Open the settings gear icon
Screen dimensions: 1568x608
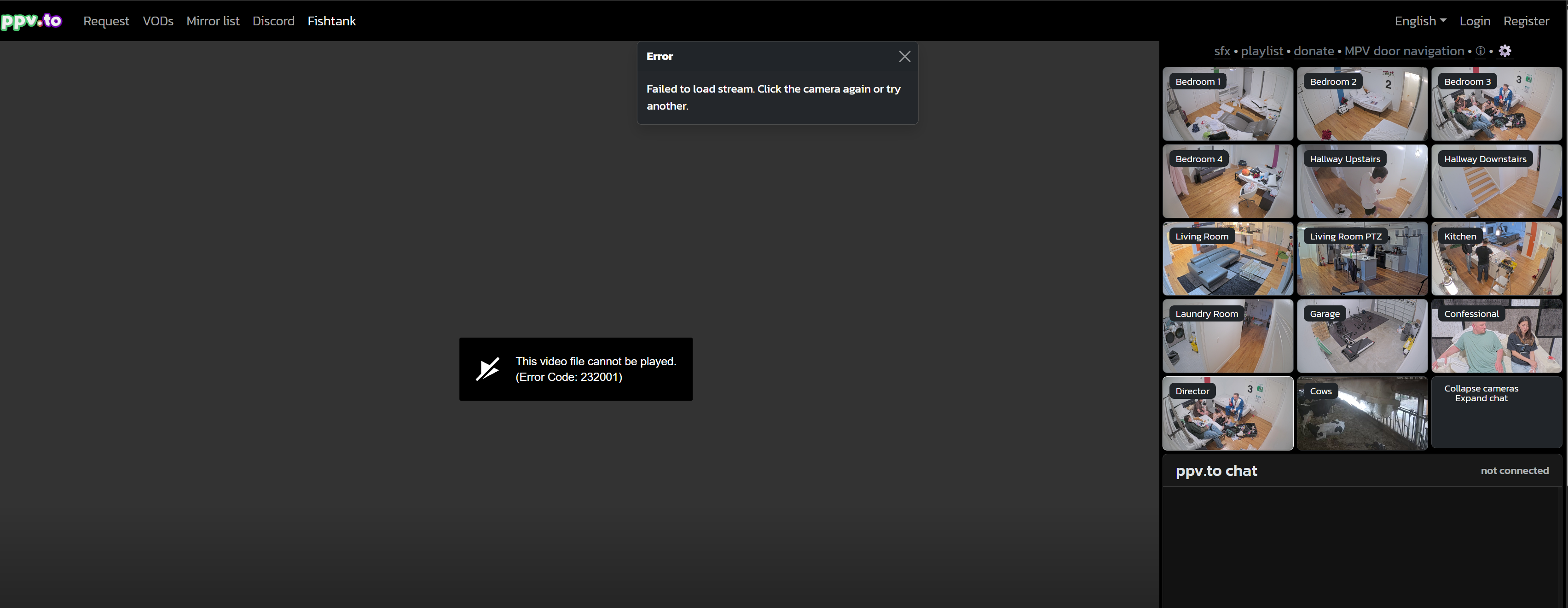click(x=1504, y=51)
